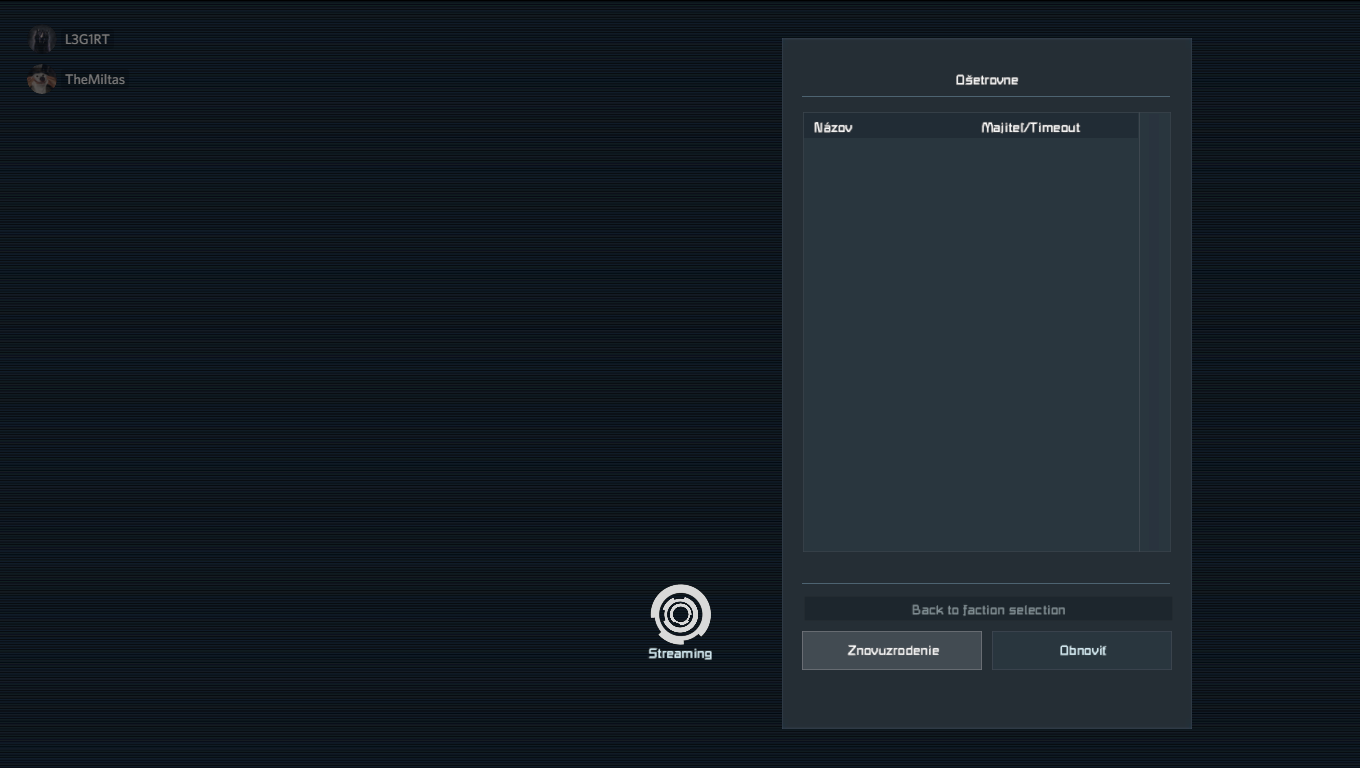Viewport: 1360px width, 768px height.
Task: Click the bottom of the list scrollbar
Action: point(1155,543)
